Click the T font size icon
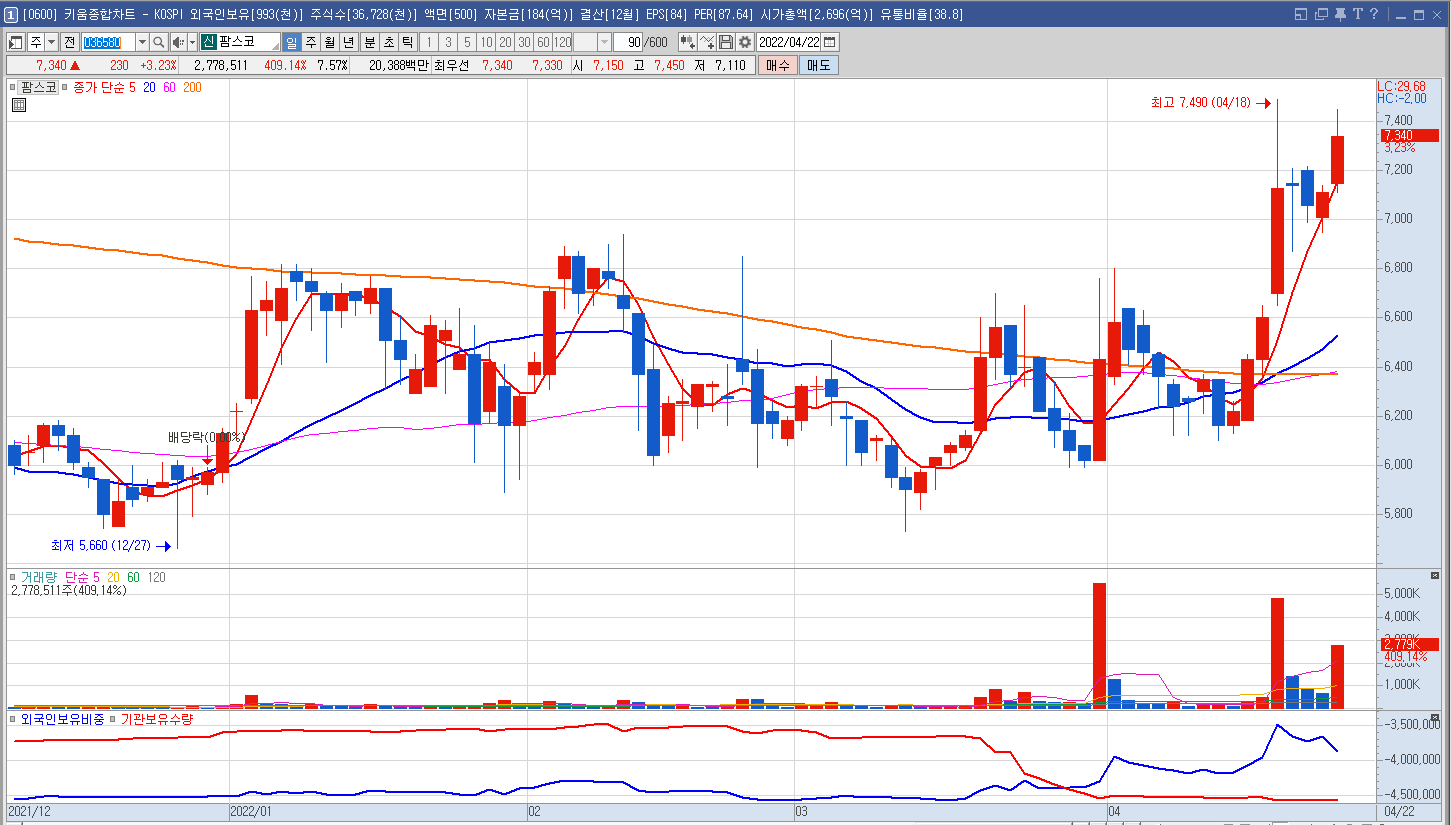Viewport: 1451px width, 825px height. click(x=1358, y=14)
